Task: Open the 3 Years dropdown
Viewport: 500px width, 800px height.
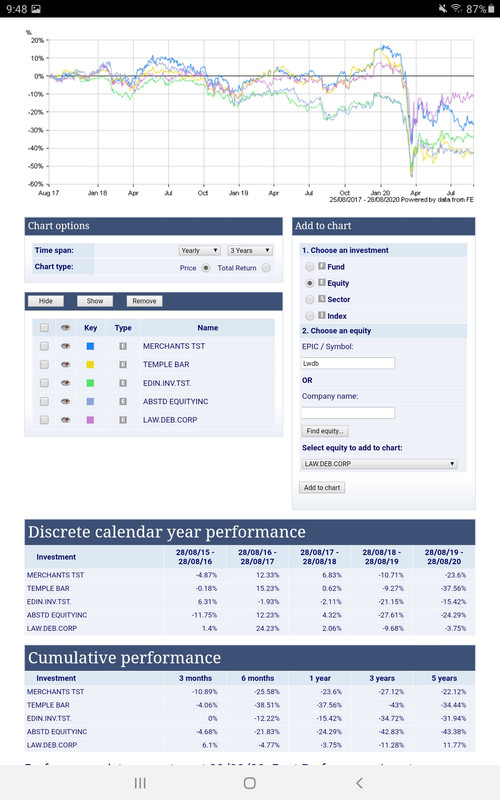Action: 250,251
